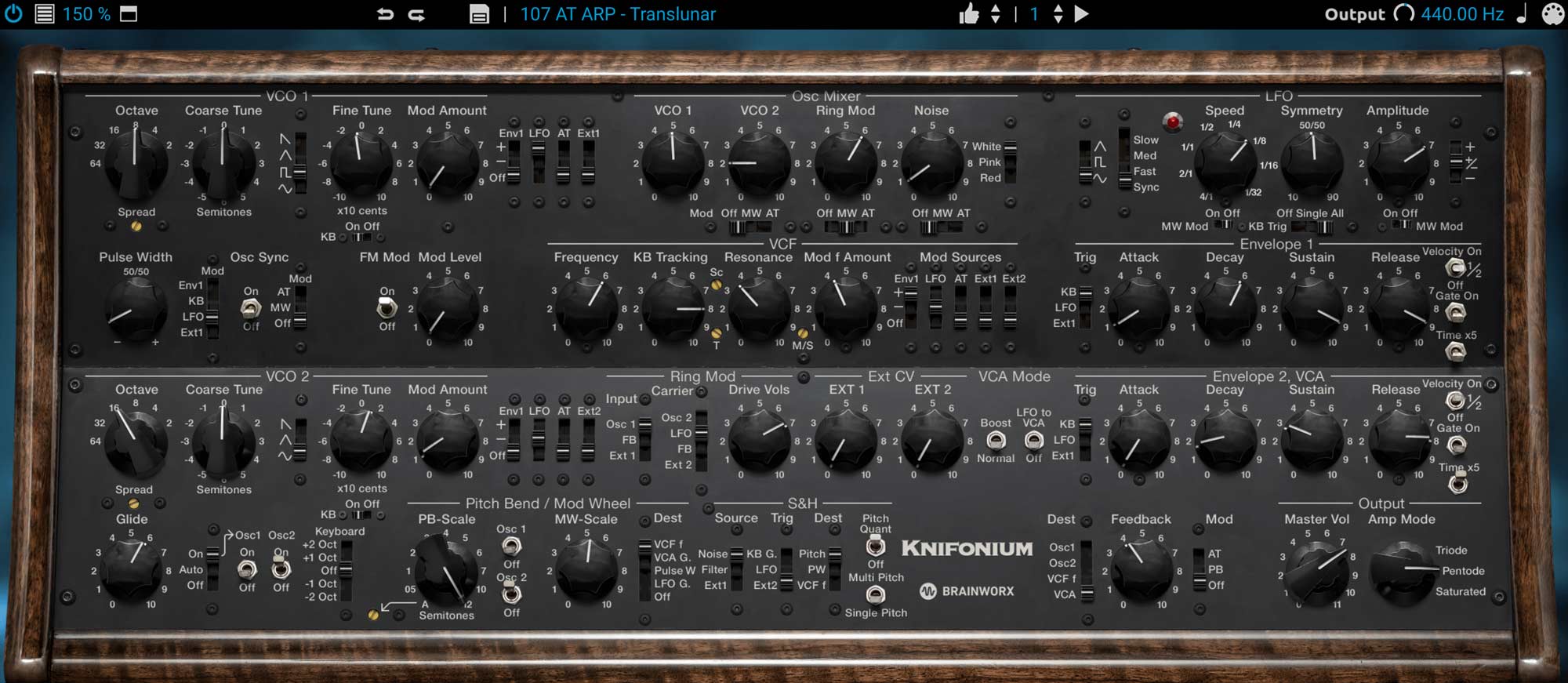Click the undo arrow icon
Screen dimensions: 1568x683
385,14
